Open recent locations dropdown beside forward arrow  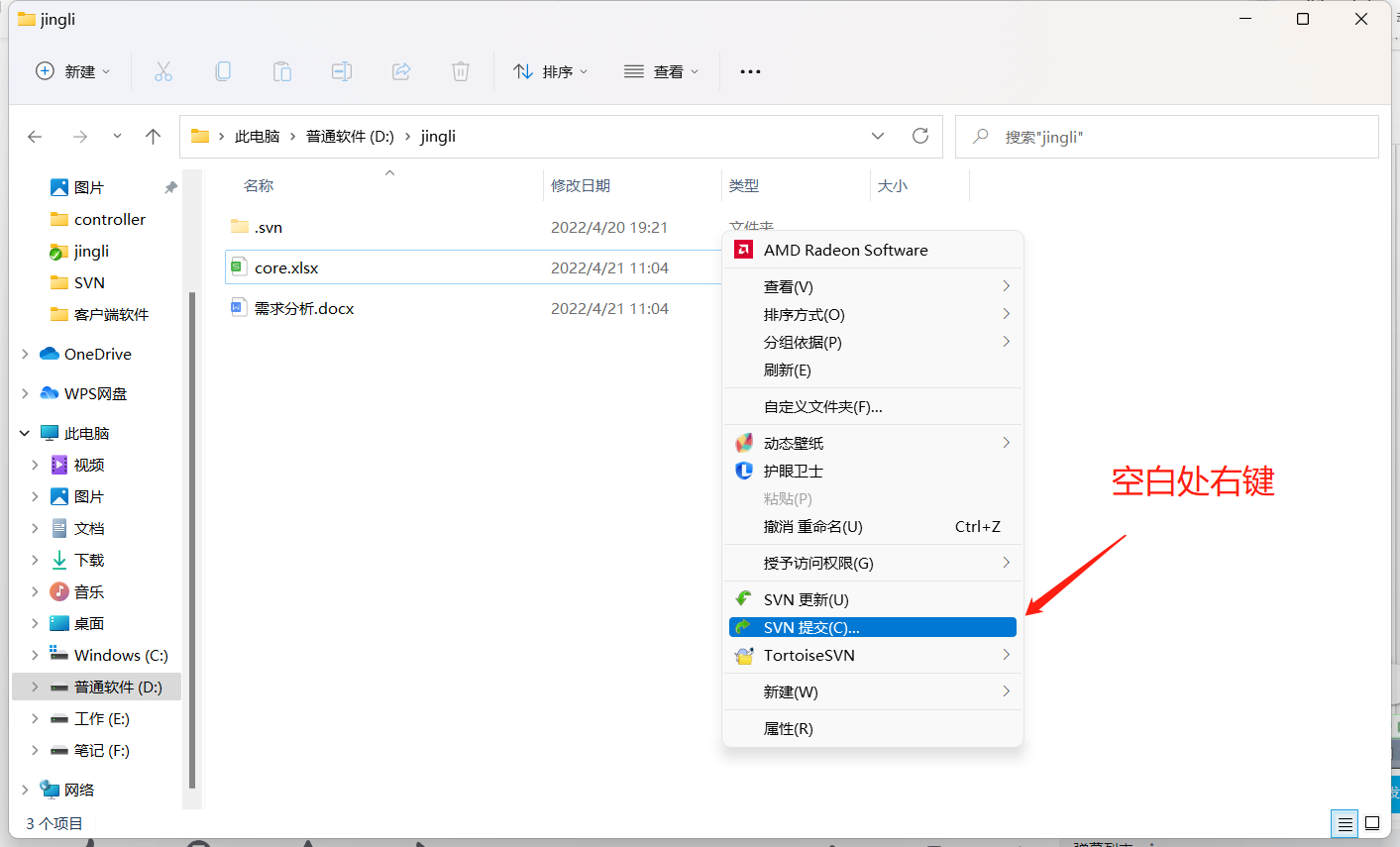click(117, 137)
